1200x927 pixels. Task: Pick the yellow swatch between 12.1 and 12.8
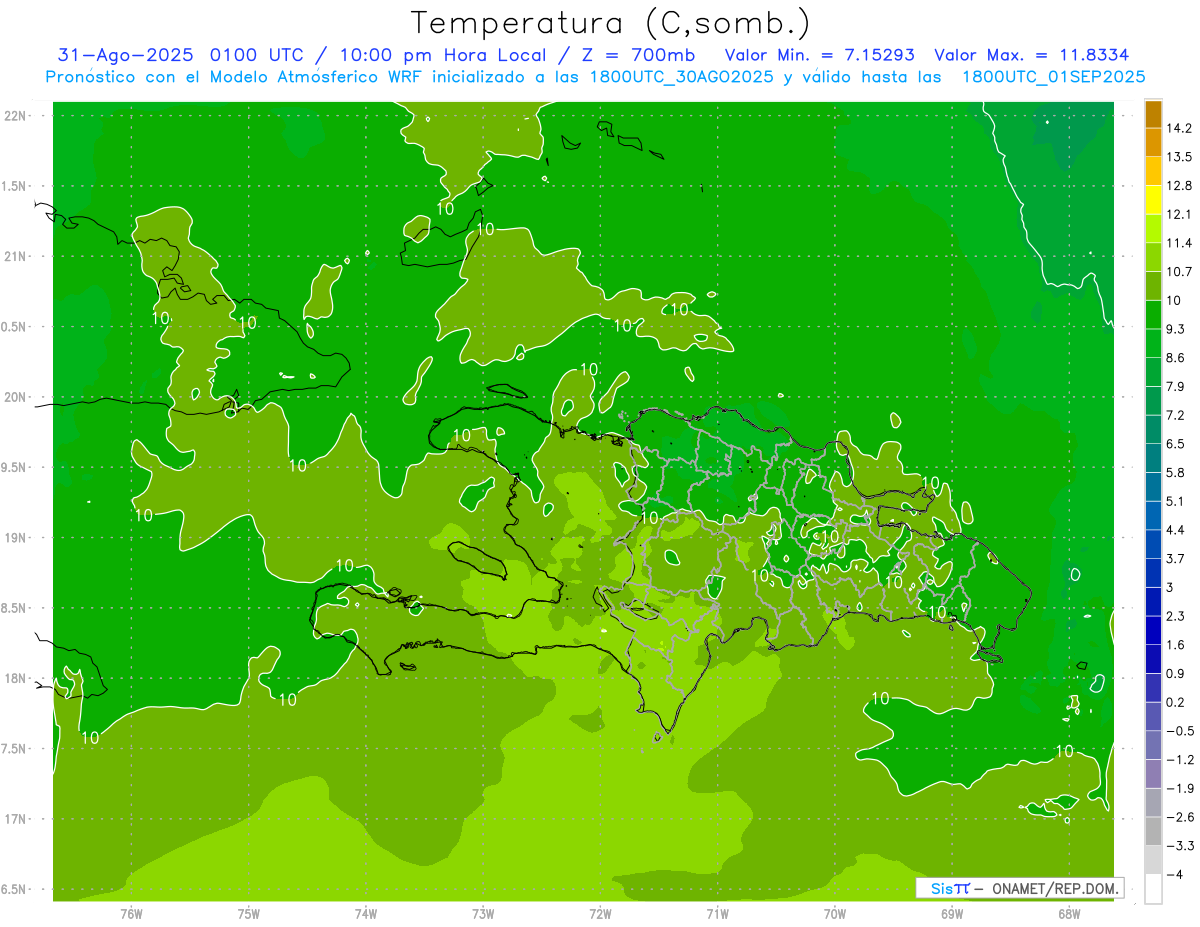pyautogui.click(x=1153, y=201)
